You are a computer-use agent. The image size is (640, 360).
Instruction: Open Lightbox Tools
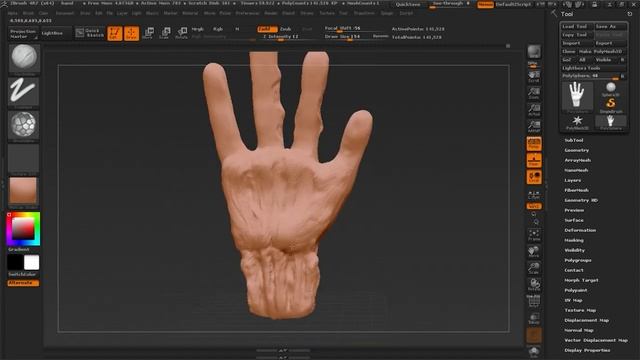(593, 68)
